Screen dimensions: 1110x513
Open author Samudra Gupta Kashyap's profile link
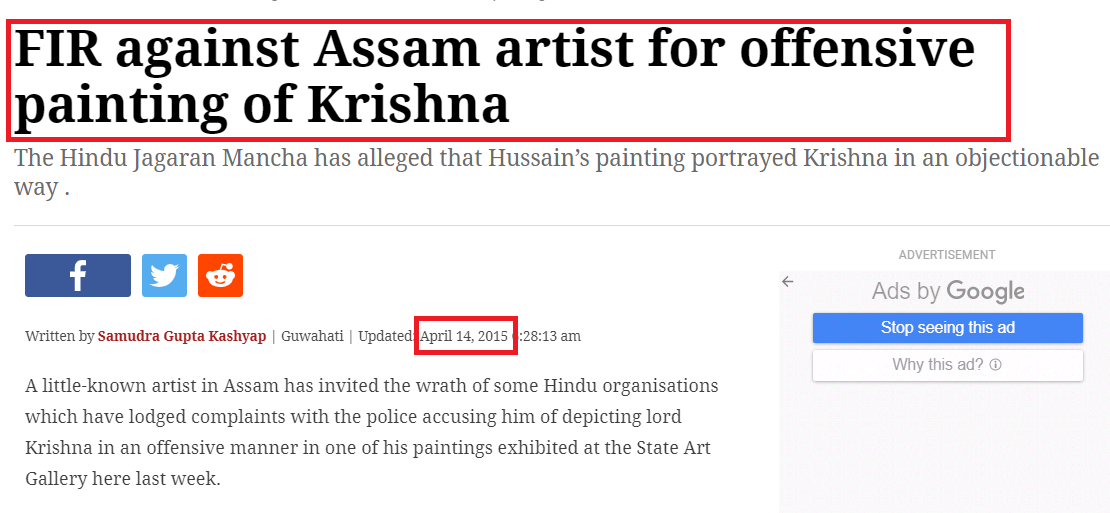[x=182, y=336]
